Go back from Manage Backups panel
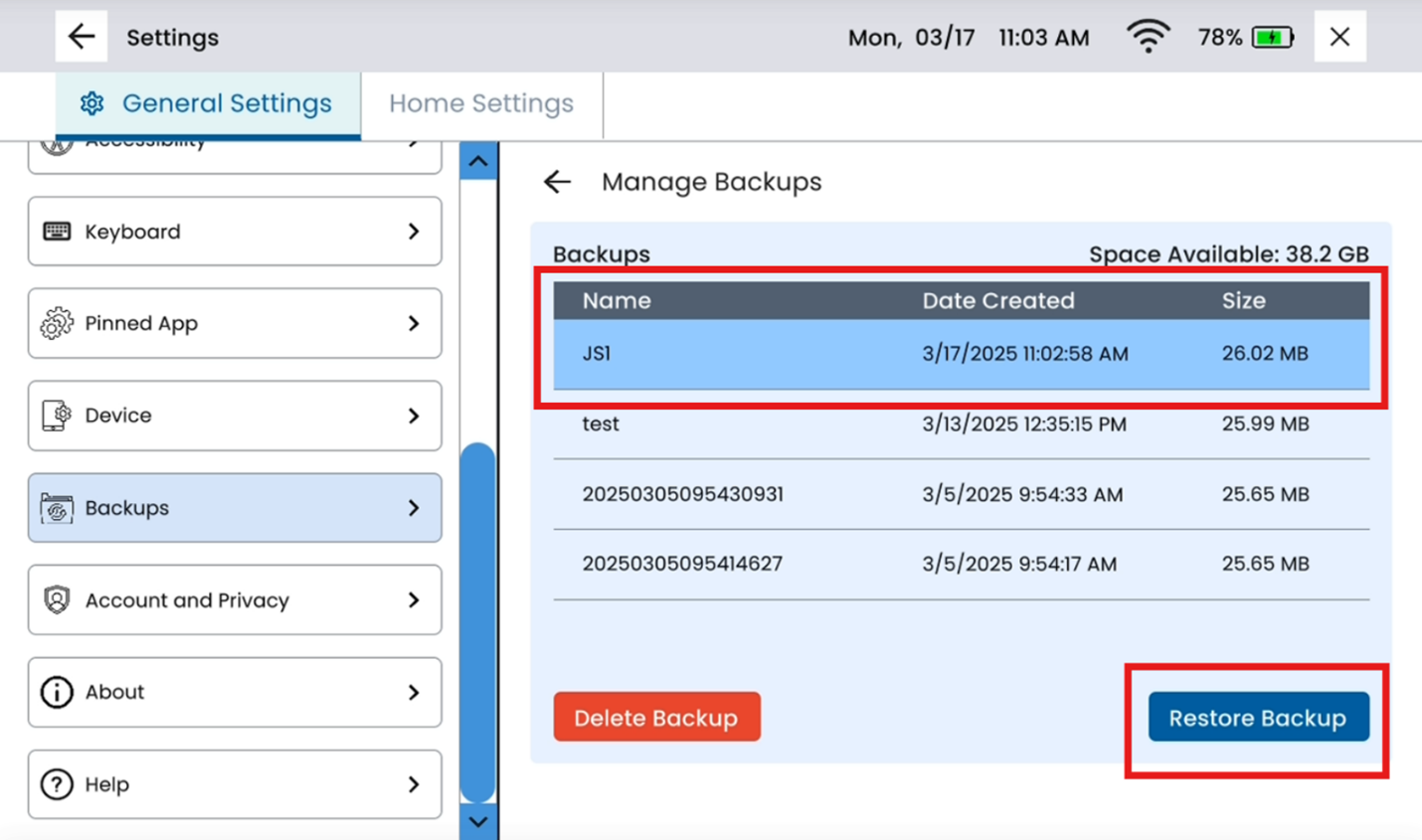Screen dimensions: 1422x840 coord(557,182)
